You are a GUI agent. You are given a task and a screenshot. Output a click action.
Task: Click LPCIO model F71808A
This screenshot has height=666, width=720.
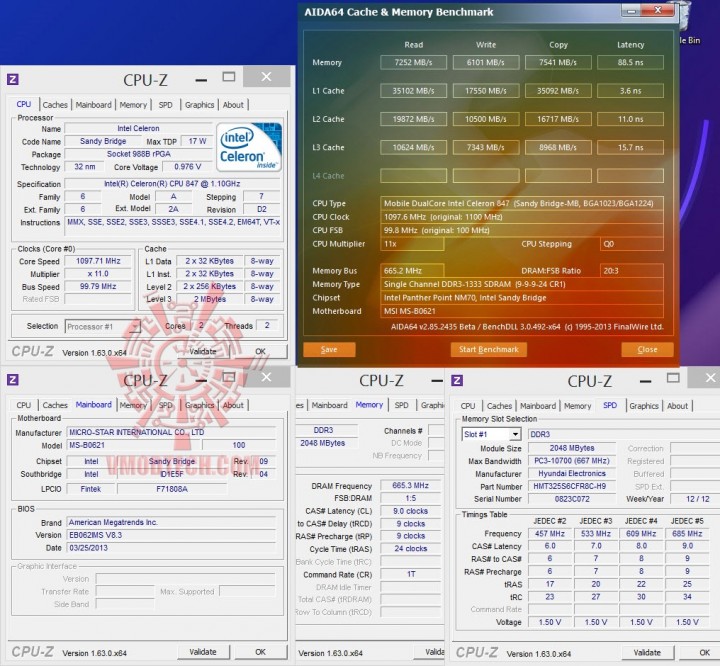coord(172,489)
